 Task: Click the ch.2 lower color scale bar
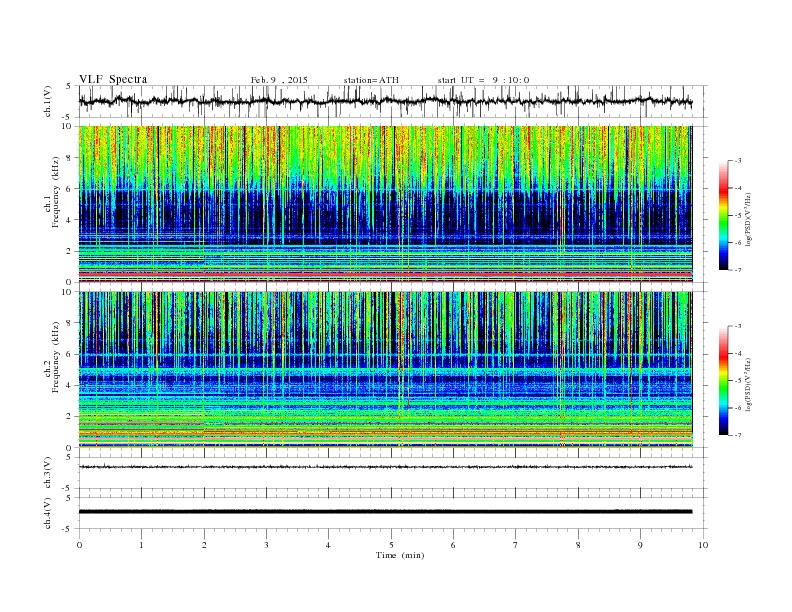pos(723,380)
